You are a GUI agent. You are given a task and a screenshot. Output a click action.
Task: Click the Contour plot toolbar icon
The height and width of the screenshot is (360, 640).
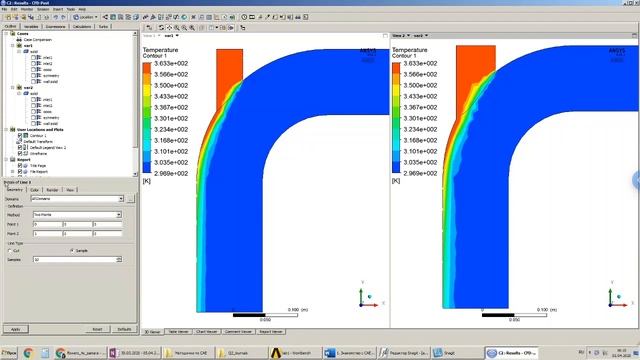click(x=113, y=17)
